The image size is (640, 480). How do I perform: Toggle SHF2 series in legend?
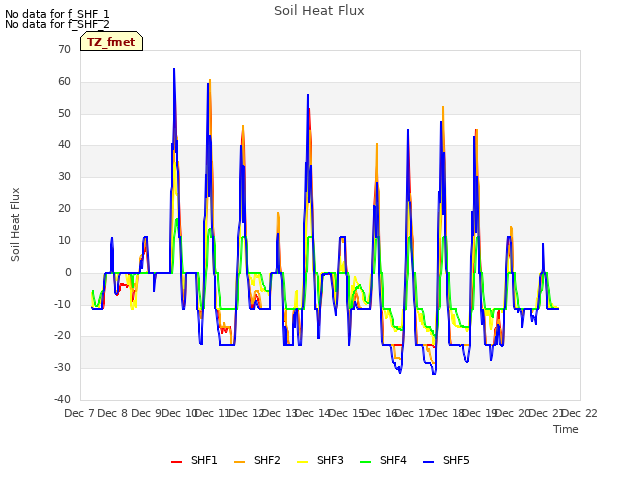(257, 460)
